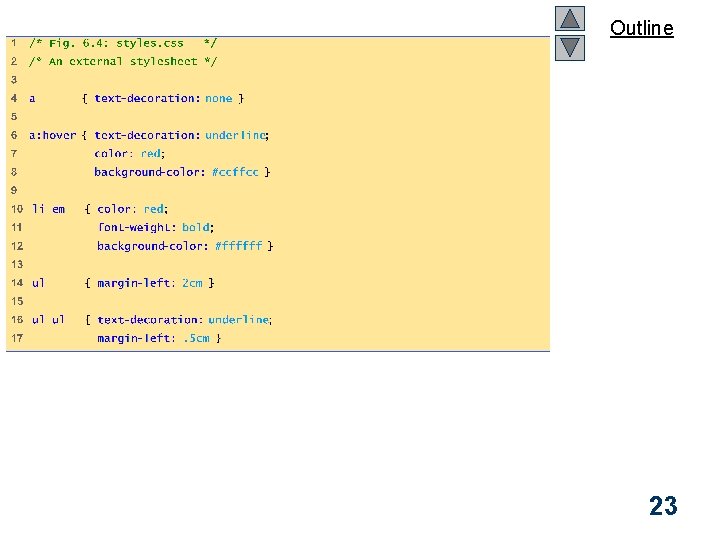The width and height of the screenshot is (720, 540).
Task: Click the '.5cm' margin value
Action: pos(196,338)
